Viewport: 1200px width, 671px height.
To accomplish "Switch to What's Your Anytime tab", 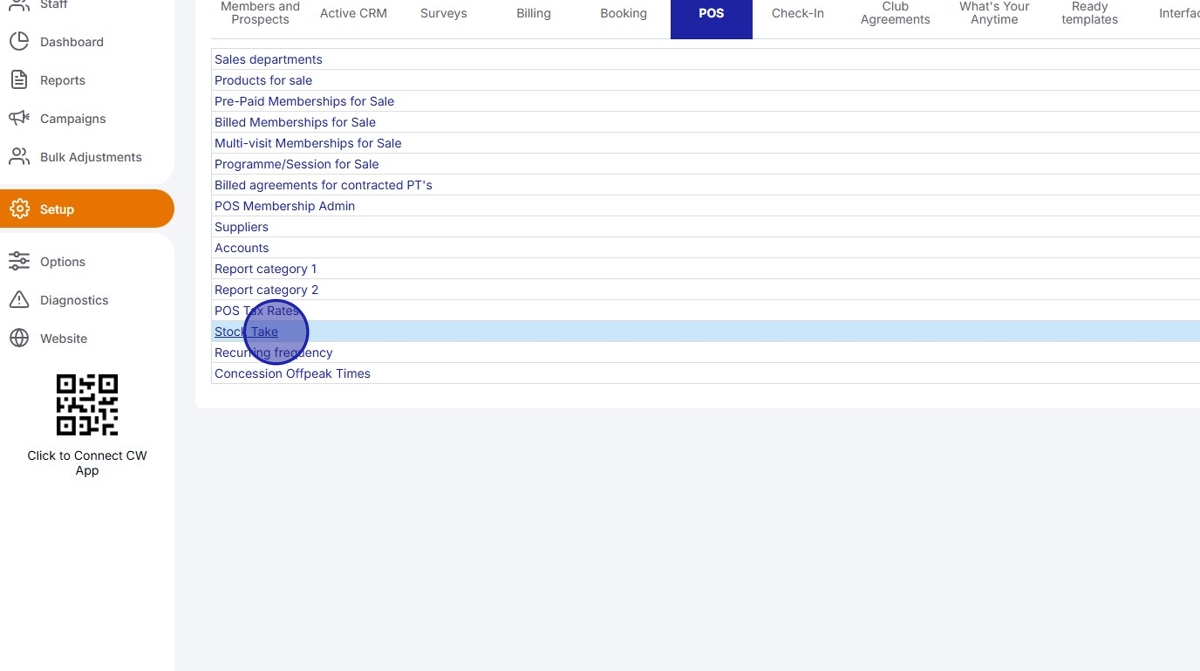I will point(994,13).
